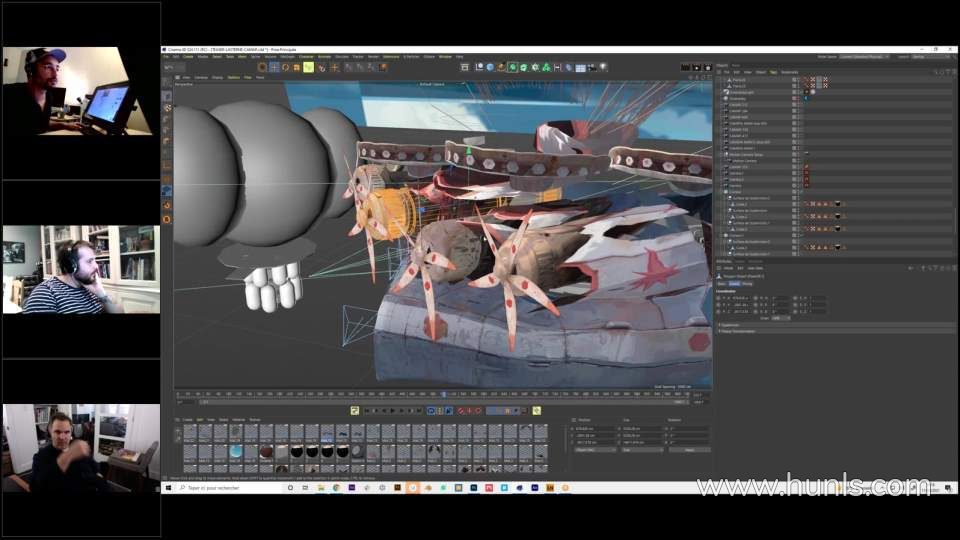This screenshot has height=540, width=960.
Task: Toggle the red Record Active Objects button
Action: [x=461, y=410]
